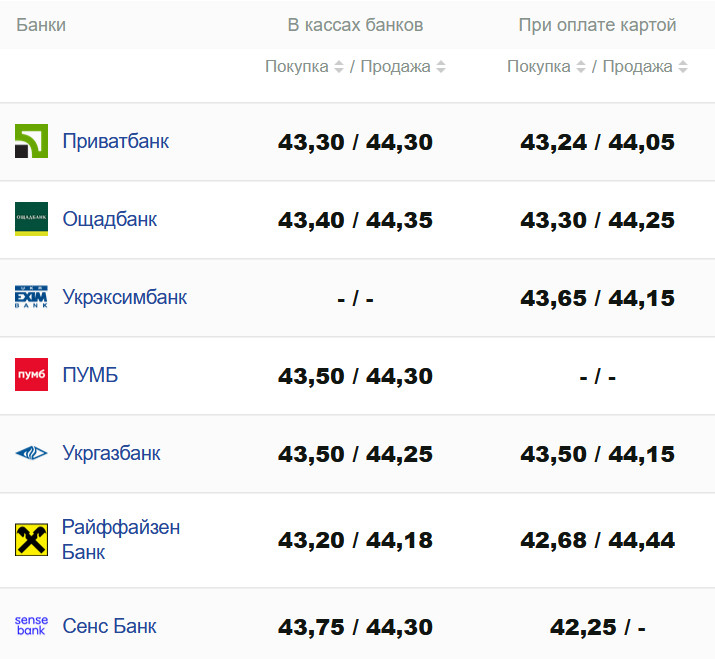715x659 pixels.
Task: Open the Ощадбанк link
Action: [109, 219]
